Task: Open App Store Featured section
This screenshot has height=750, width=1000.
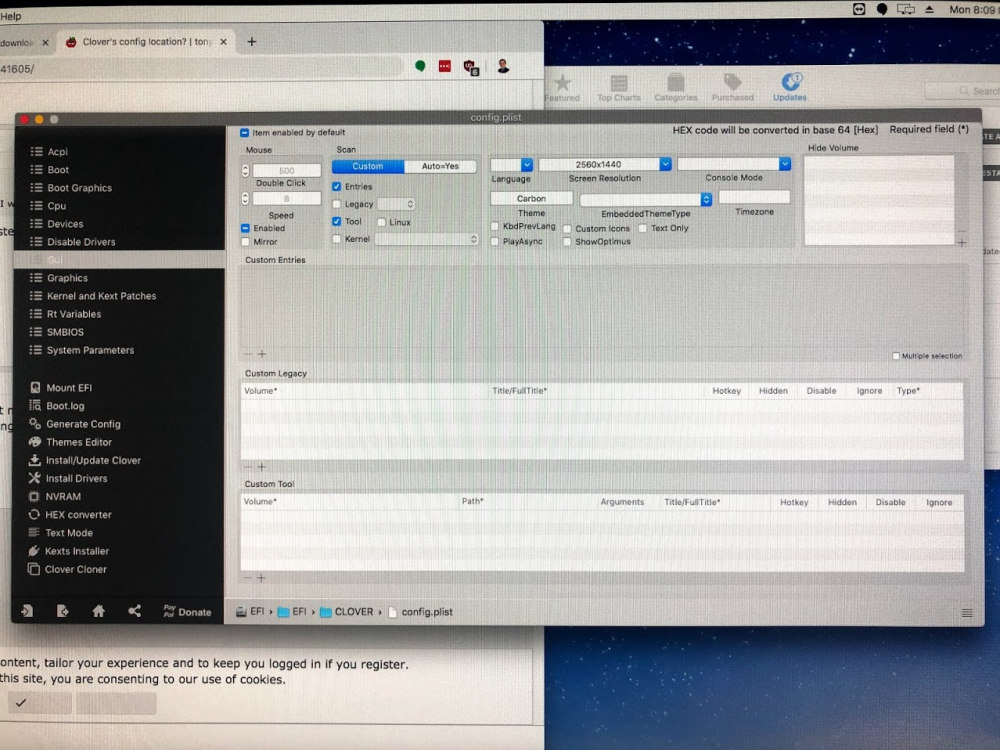Action: (562, 88)
